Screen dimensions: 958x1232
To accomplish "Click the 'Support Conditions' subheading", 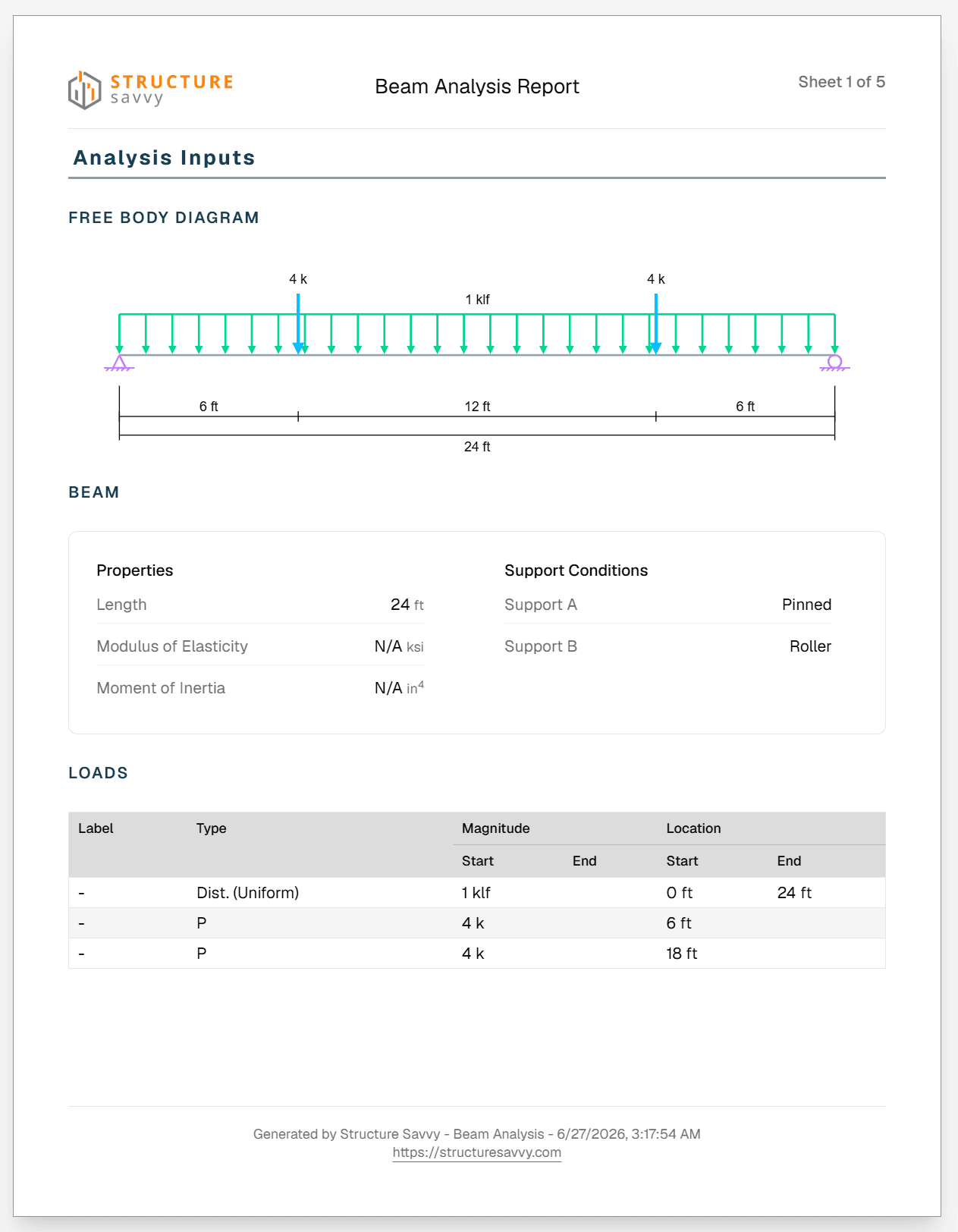I will pos(576,570).
